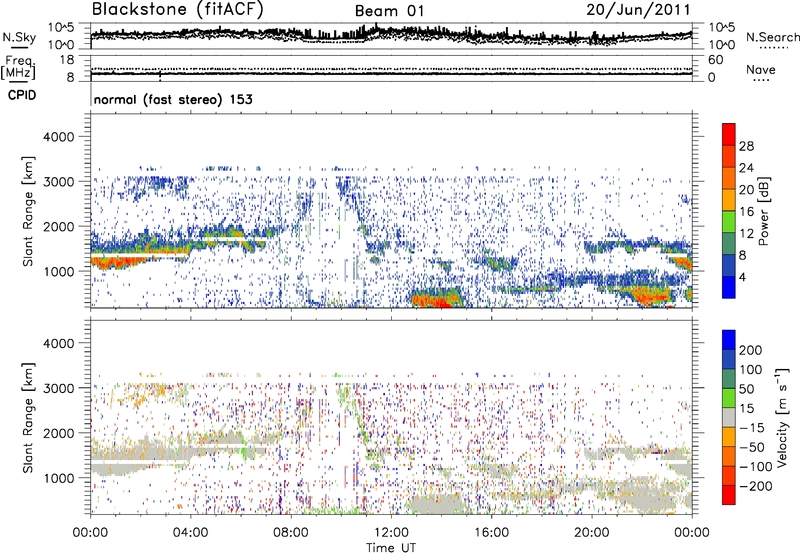Click the "50" tick on Velocity colorbar
The width and height of the screenshot is (800, 554).
(746, 389)
